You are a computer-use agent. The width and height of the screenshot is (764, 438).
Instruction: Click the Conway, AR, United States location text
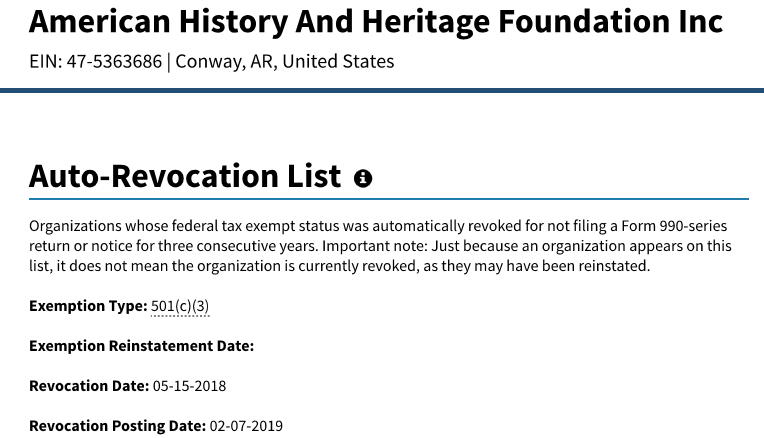(285, 61)
